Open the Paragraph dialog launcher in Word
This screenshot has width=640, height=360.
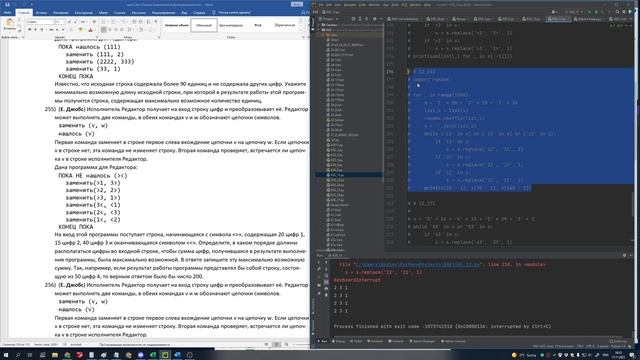[x=158, y=37]
